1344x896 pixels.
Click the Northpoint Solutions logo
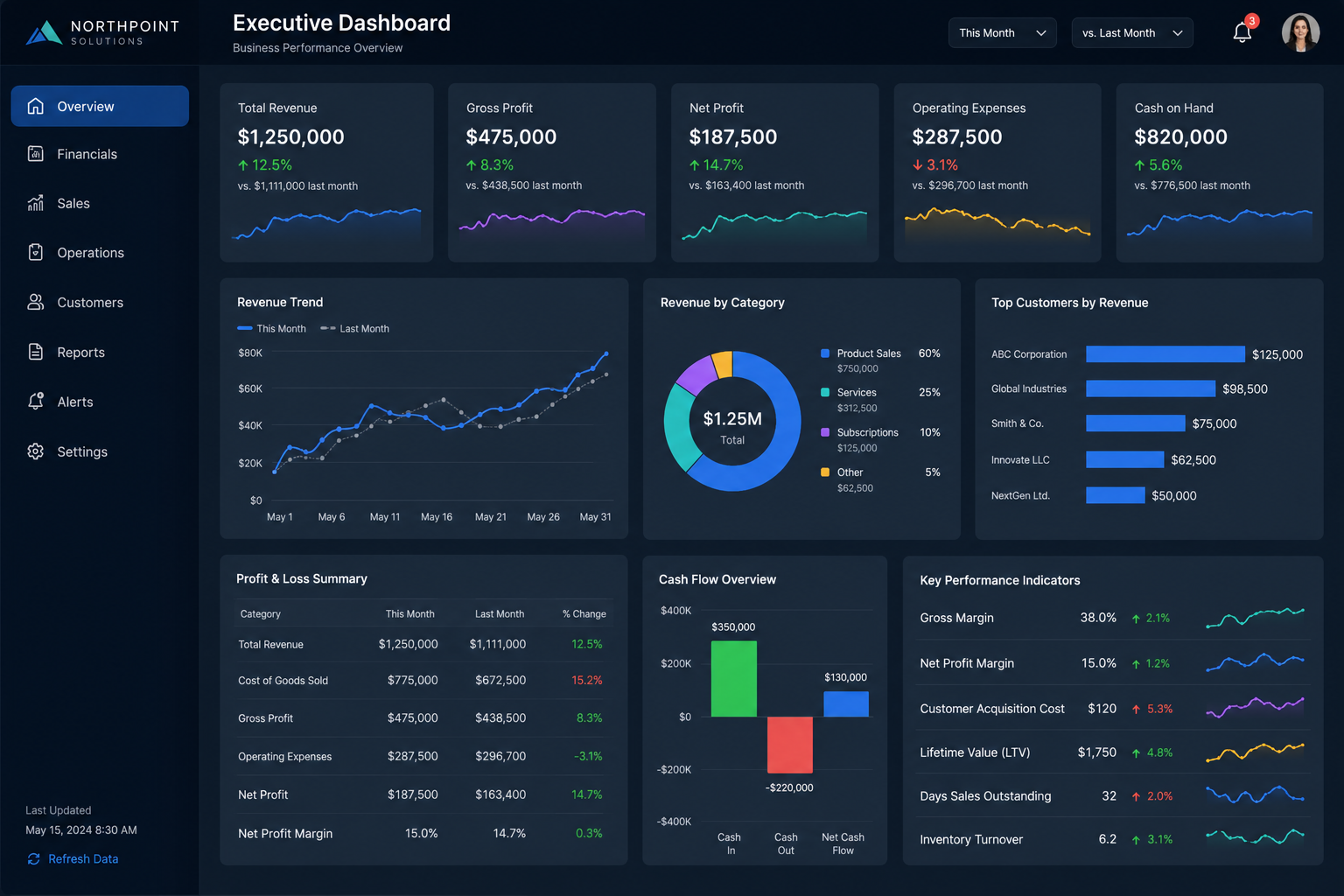(102, 32)
